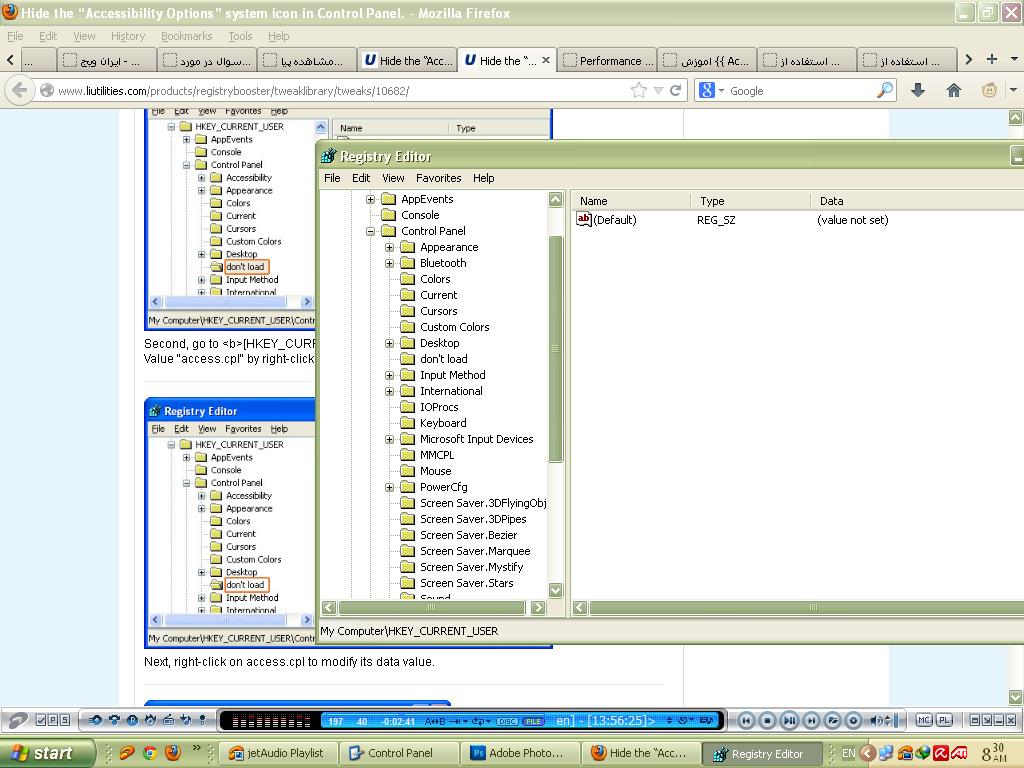Image resolution: width=1024 pixels, height=768 pixels.
Task: Click the jetAudio MC button
Action: point(923,720)
